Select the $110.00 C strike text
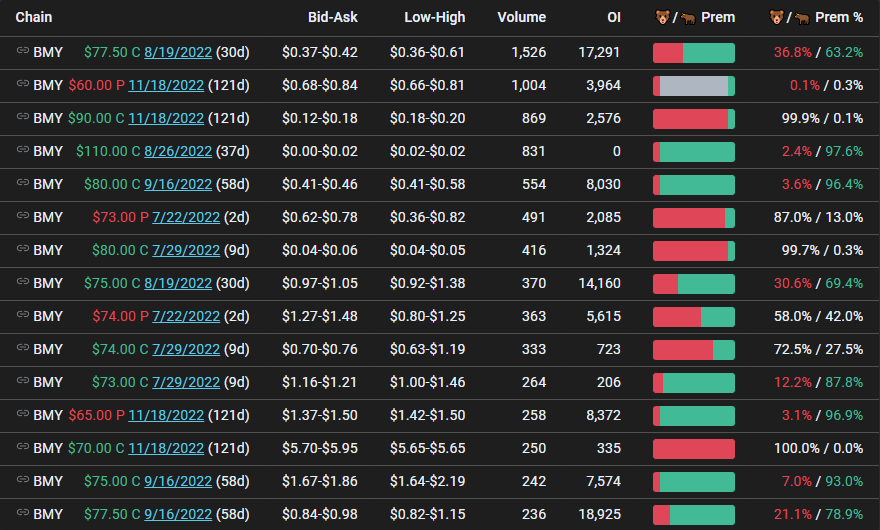 [108, 151]
